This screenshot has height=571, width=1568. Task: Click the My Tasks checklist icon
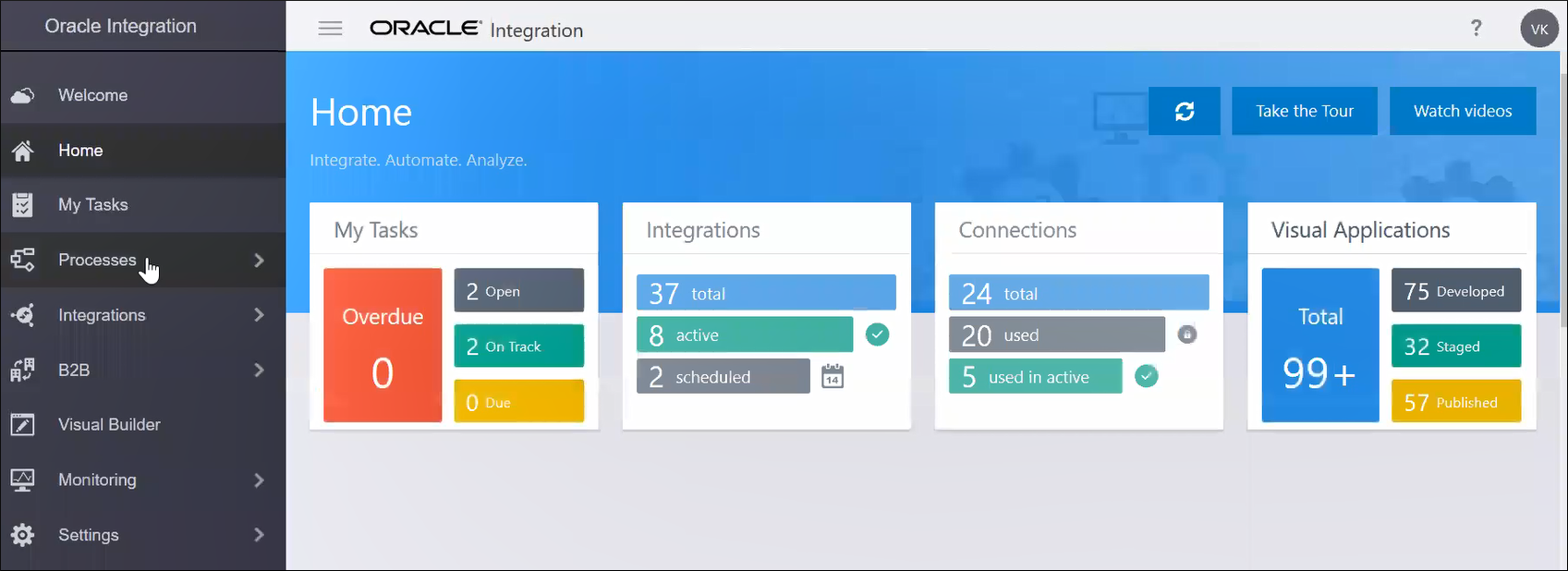[23, 205]
